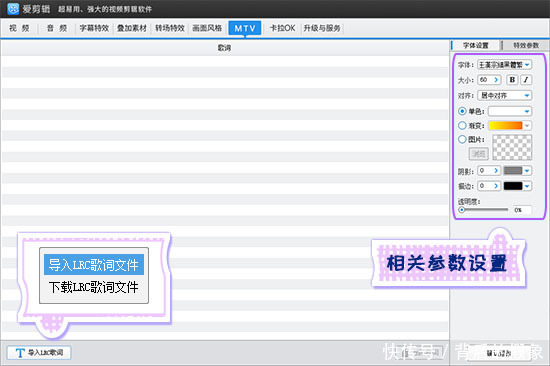Open the 升级与服务 tab
This screenshot has height=366, width=550.
(x=322, y=28)
